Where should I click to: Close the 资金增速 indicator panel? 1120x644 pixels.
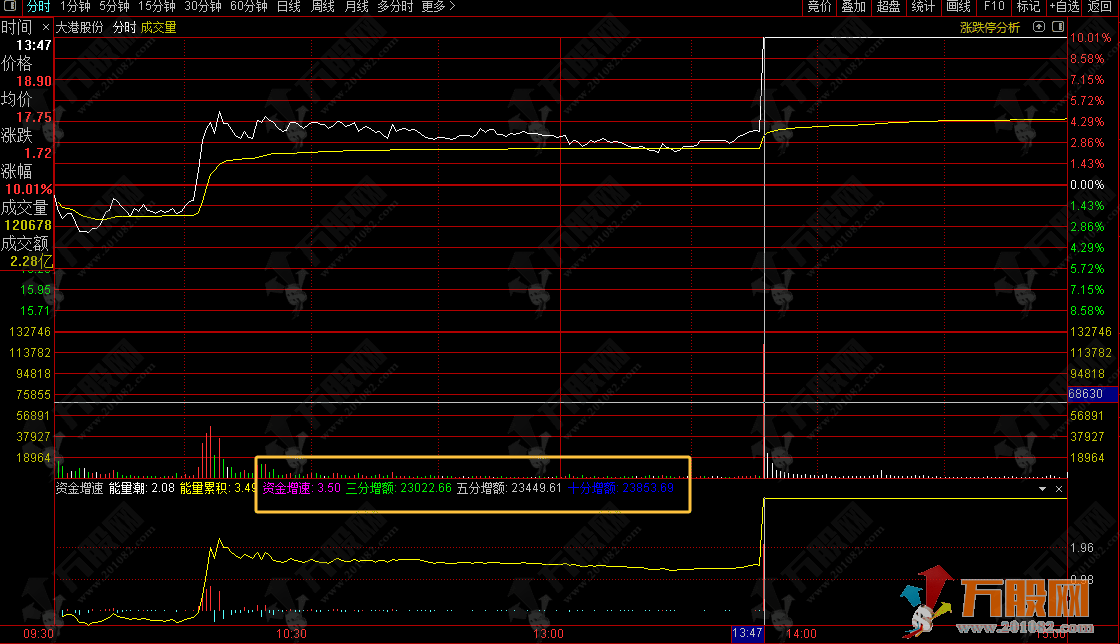[x=1058, y=490]
